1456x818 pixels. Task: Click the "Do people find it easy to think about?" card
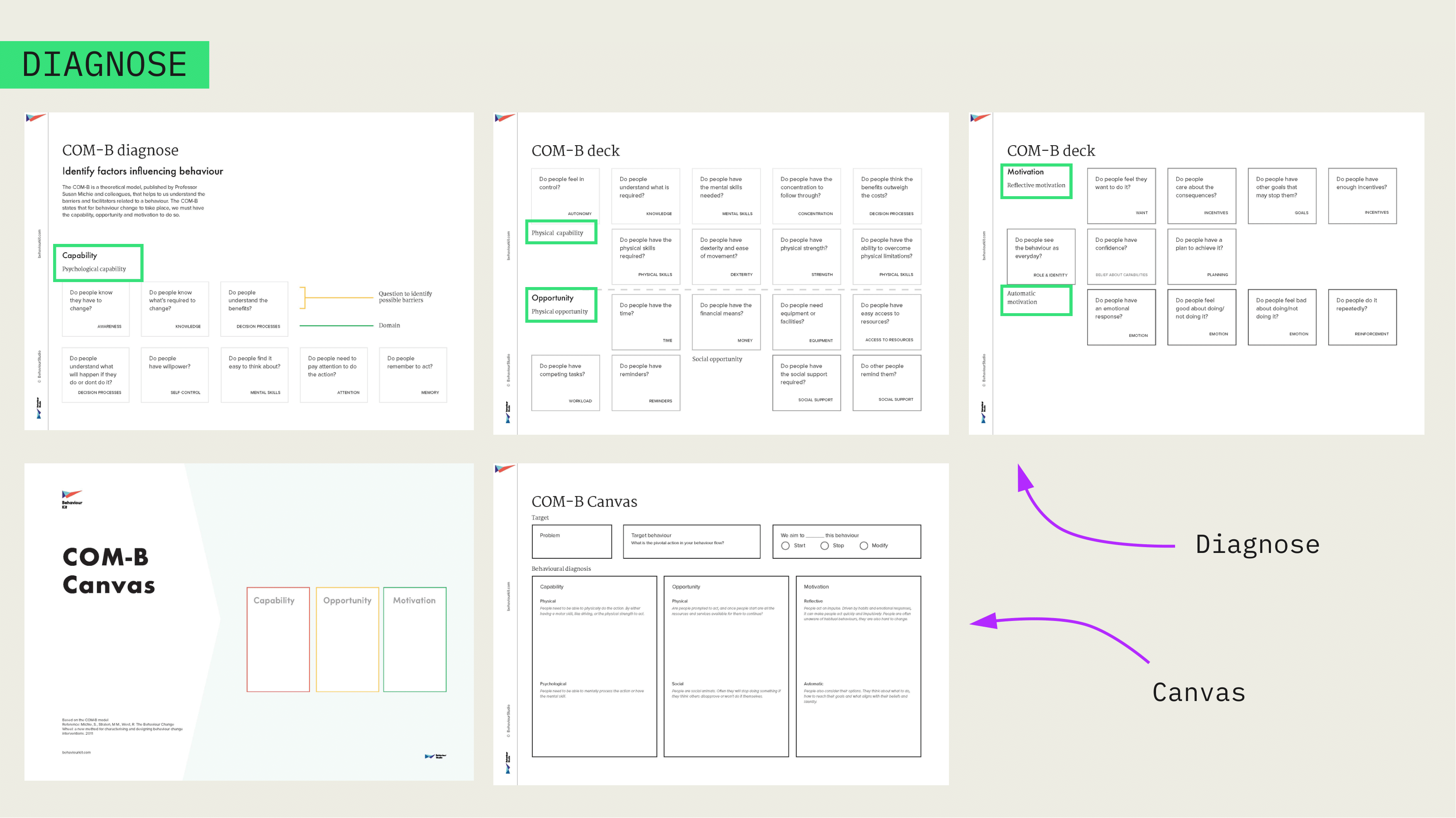pyautogui.click(x=254, y=375)
